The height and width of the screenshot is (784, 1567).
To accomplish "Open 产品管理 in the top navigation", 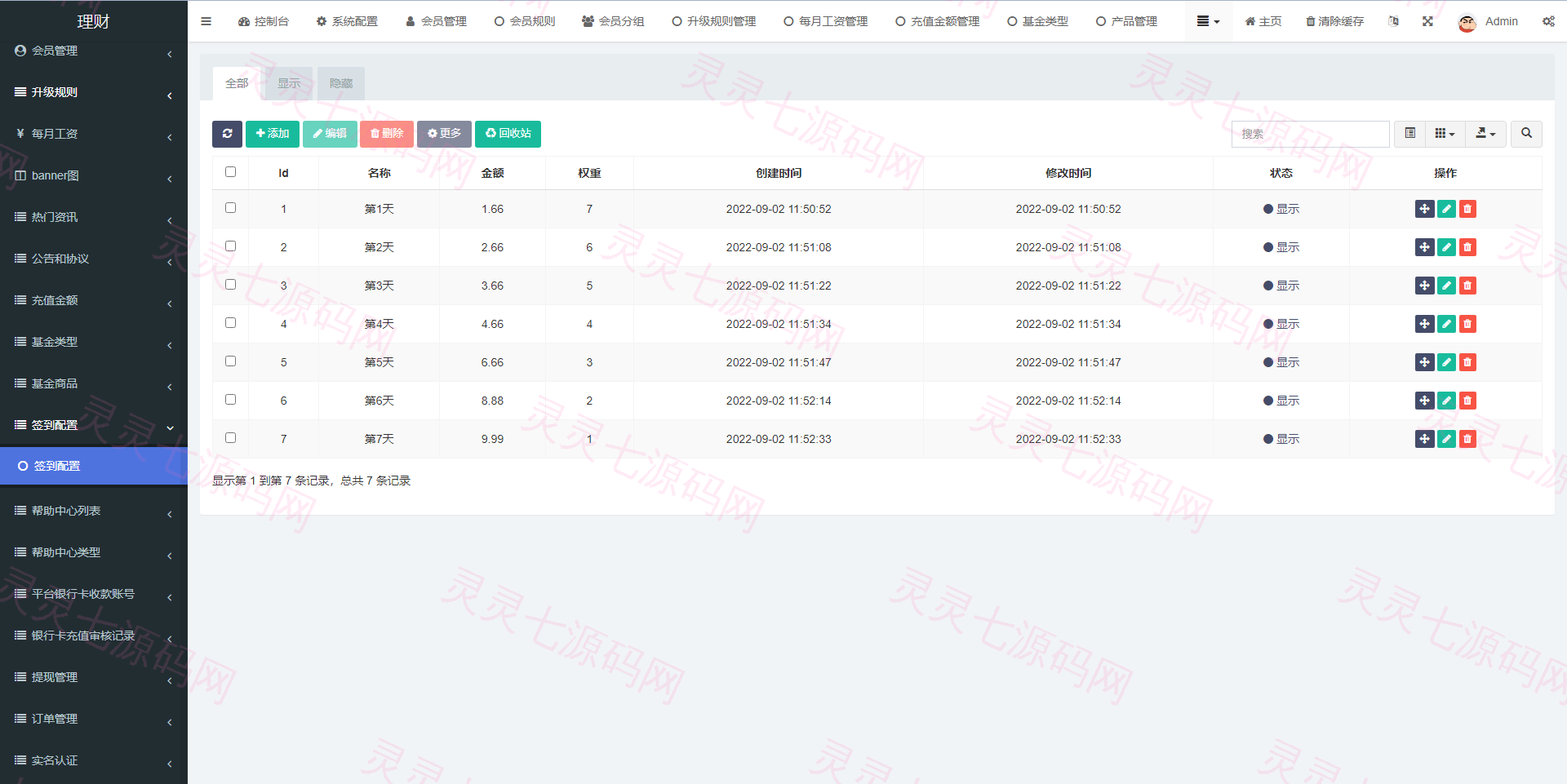I will coord(1126,21).
